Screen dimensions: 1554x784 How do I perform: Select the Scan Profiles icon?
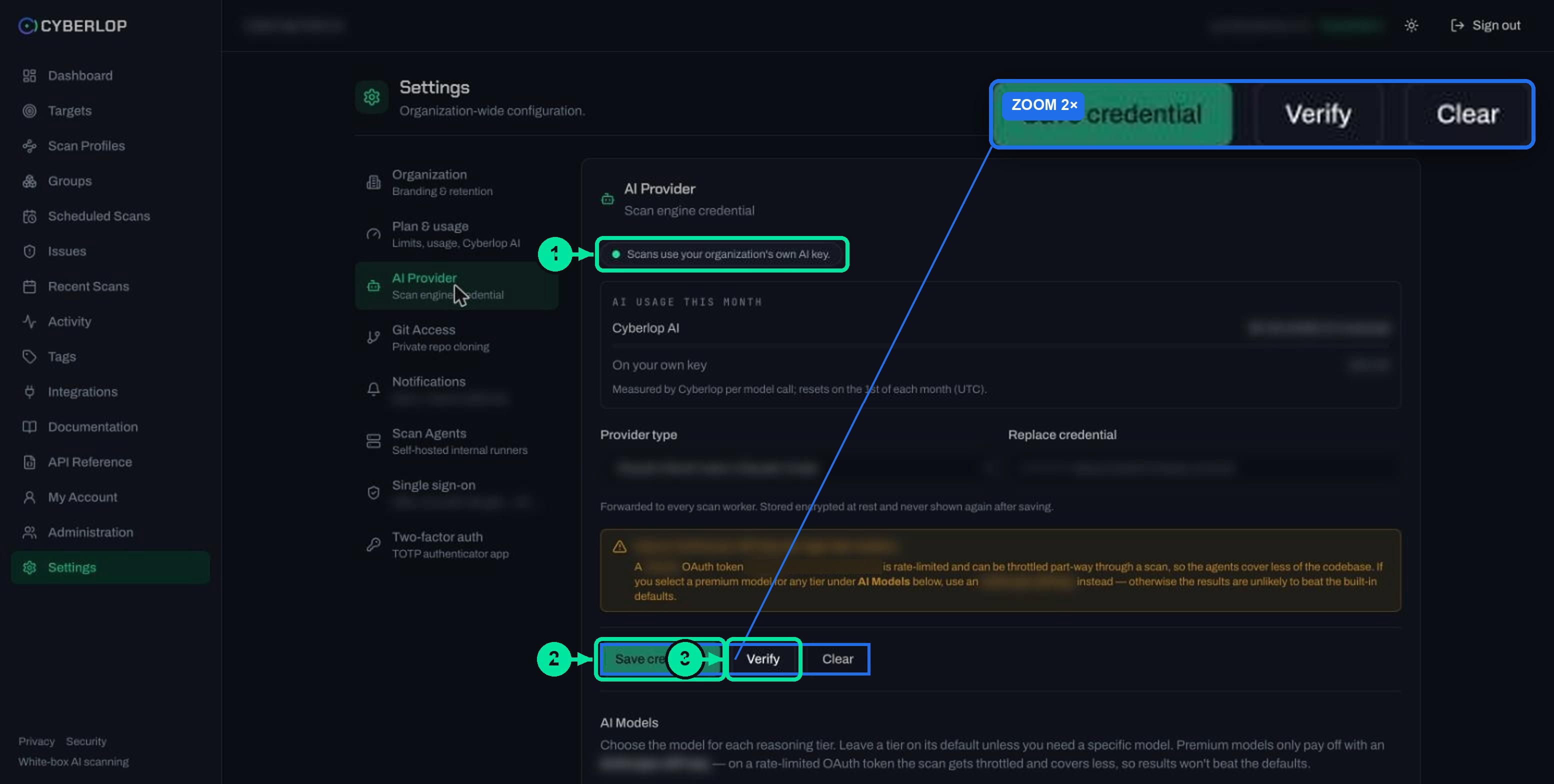coord(29,145)
